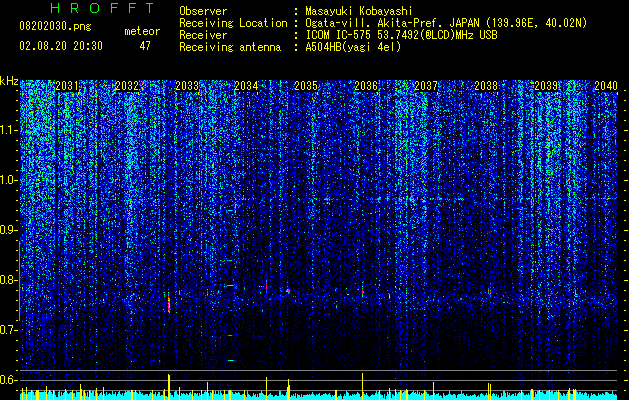Click the meteor count 47

tap(145, 46)
